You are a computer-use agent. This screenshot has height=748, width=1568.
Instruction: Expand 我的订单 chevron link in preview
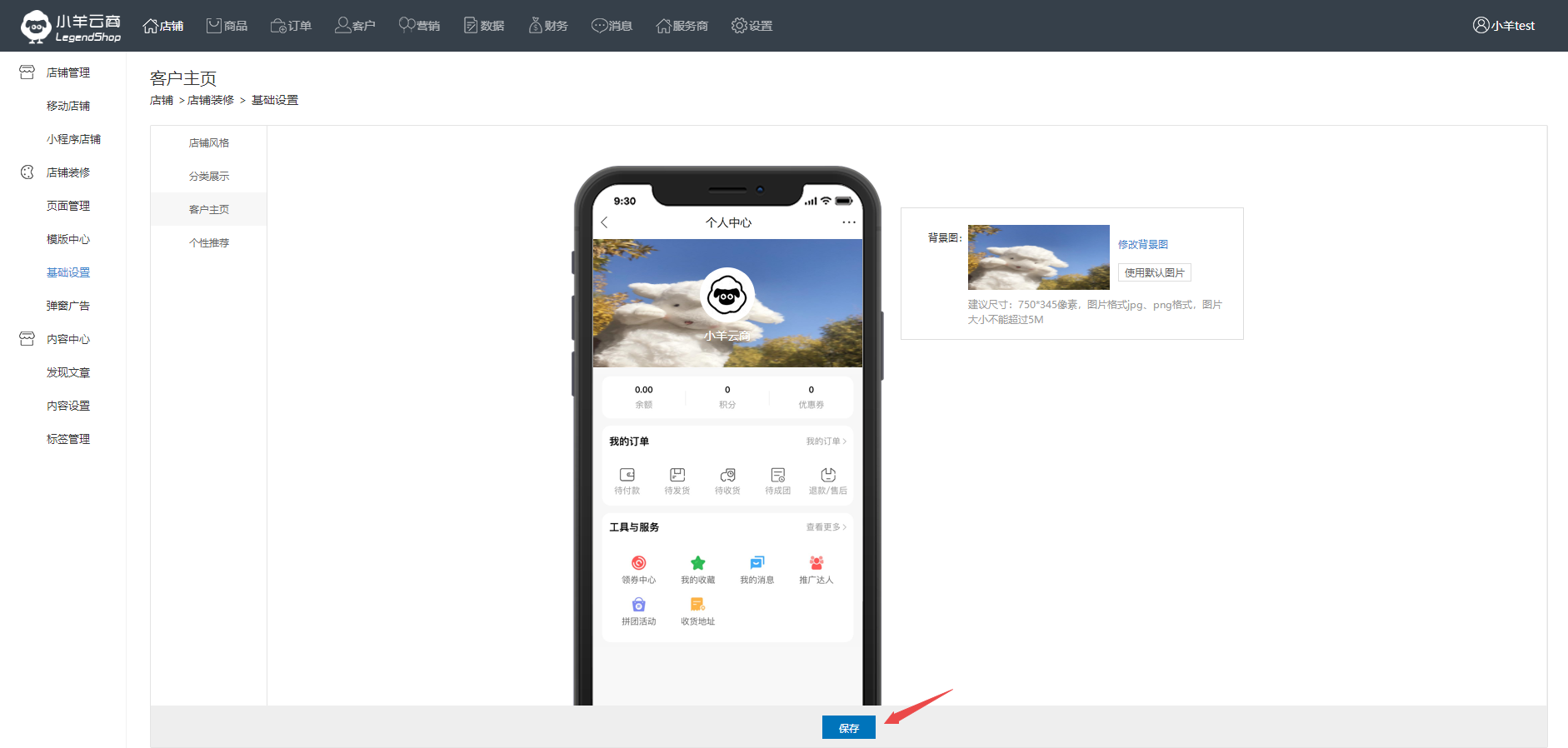pyautogui.click(x=826, y=441)
